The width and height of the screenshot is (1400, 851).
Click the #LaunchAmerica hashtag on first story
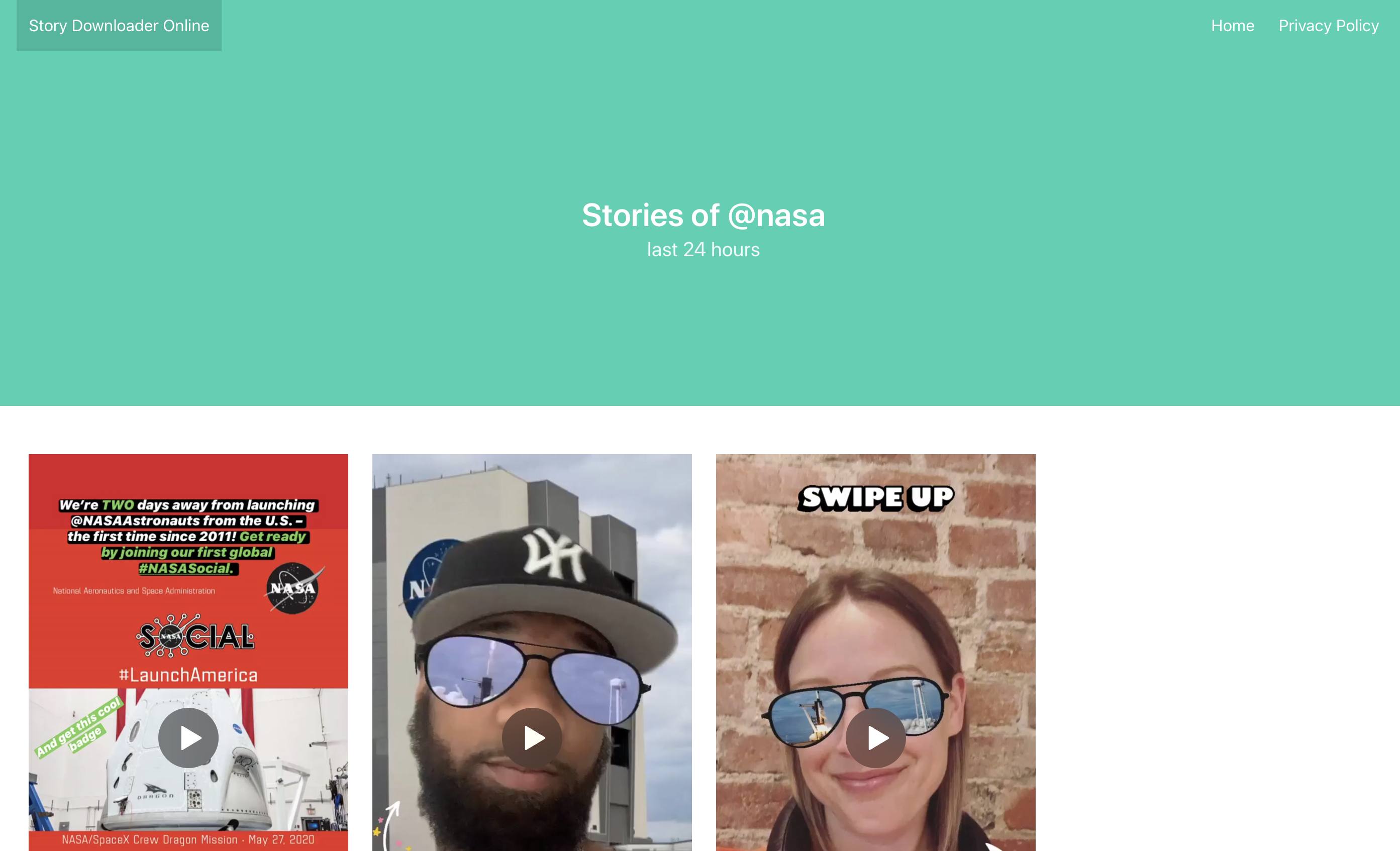coord(188,675)
